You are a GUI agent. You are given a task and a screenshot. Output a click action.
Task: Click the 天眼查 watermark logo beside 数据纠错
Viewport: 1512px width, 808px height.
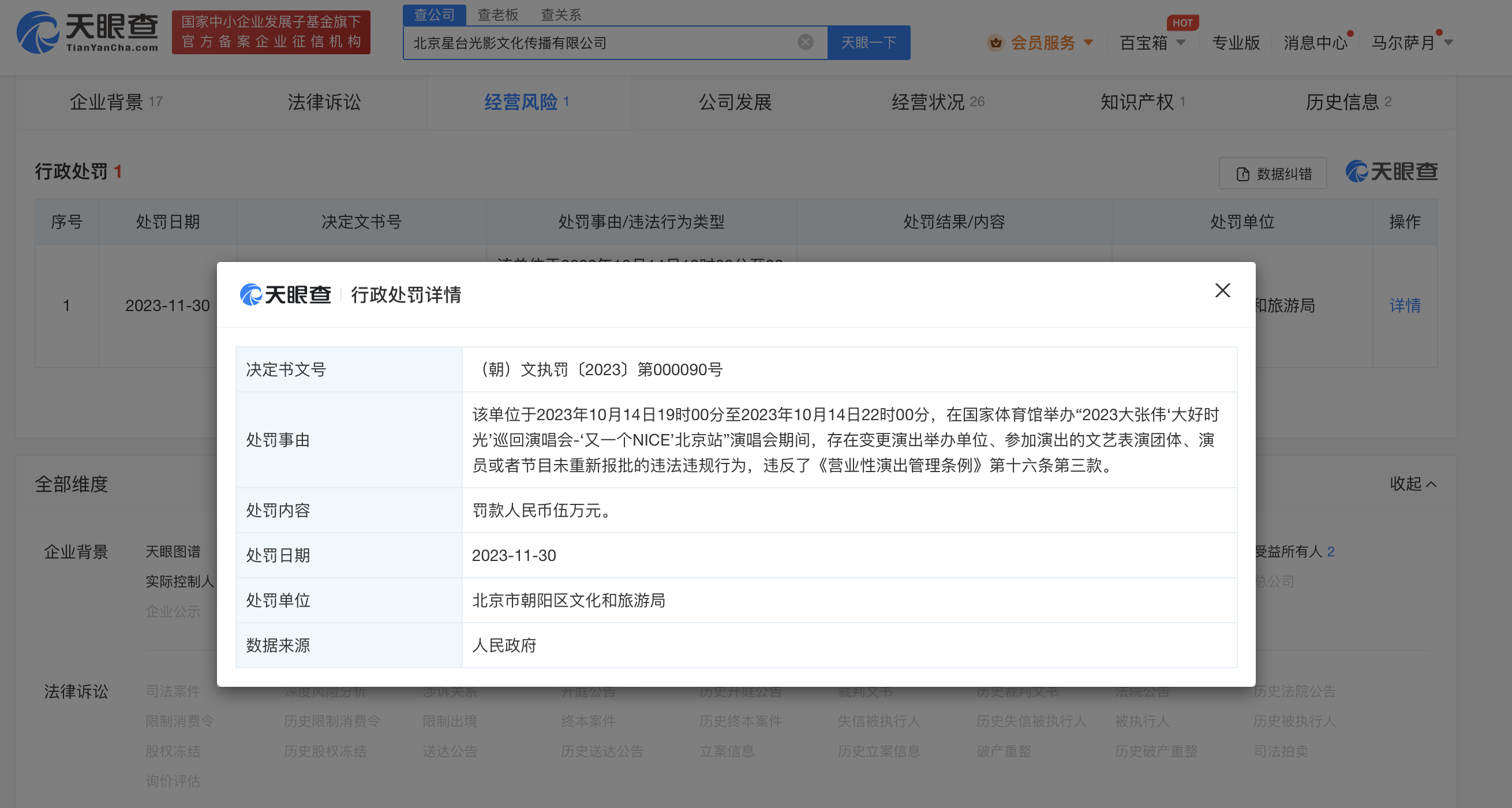point(1391,172)
